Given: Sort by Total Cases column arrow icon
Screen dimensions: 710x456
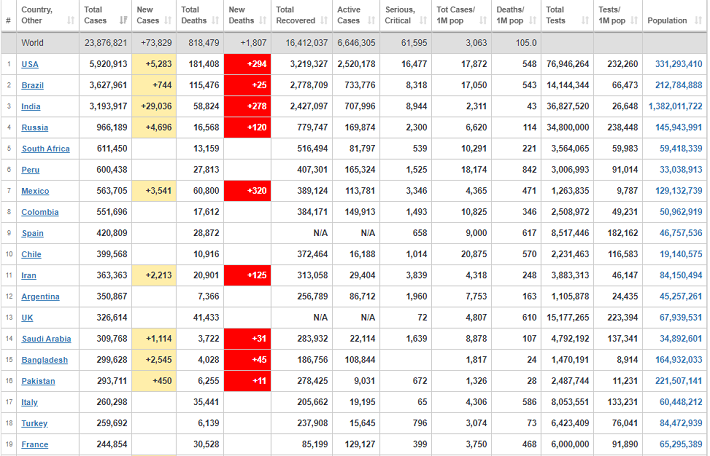Looking at the screenshot, I should pos(123,20).
